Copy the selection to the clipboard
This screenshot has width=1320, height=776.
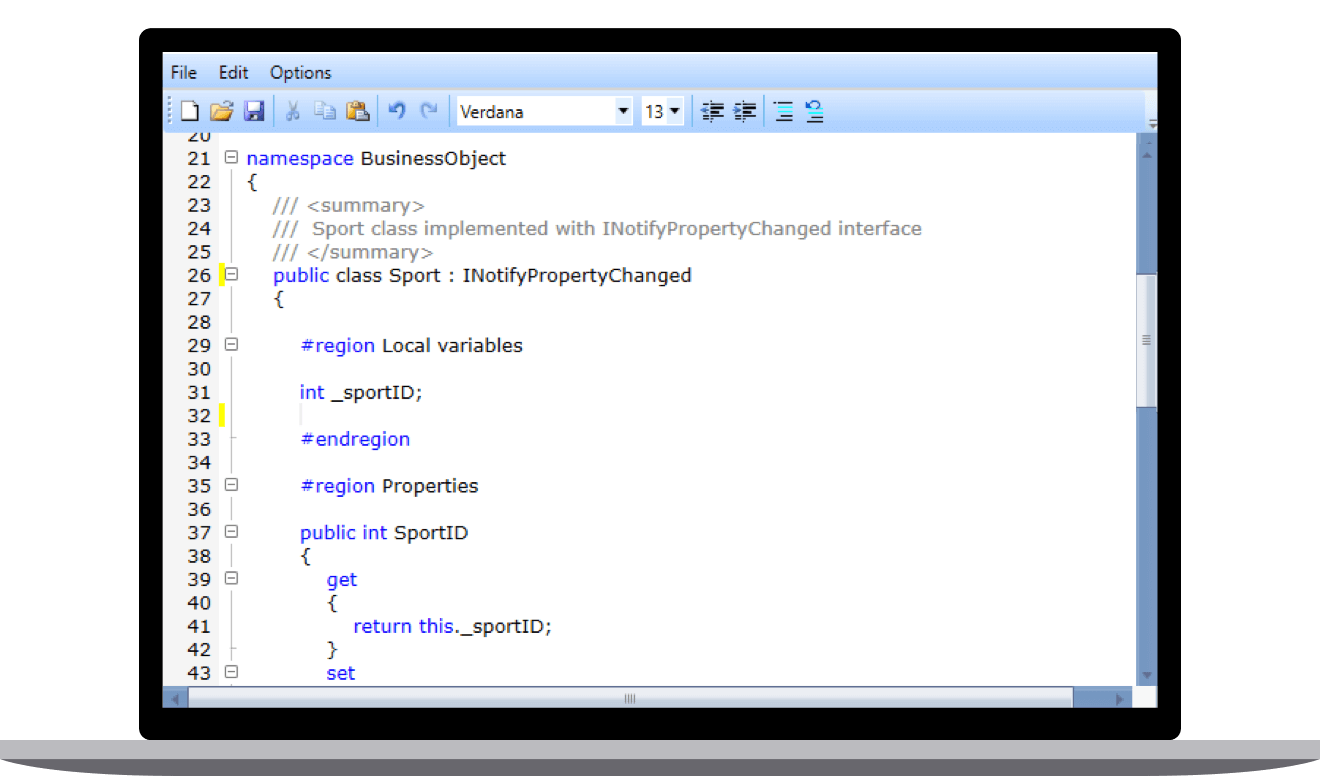pos(324,111)
